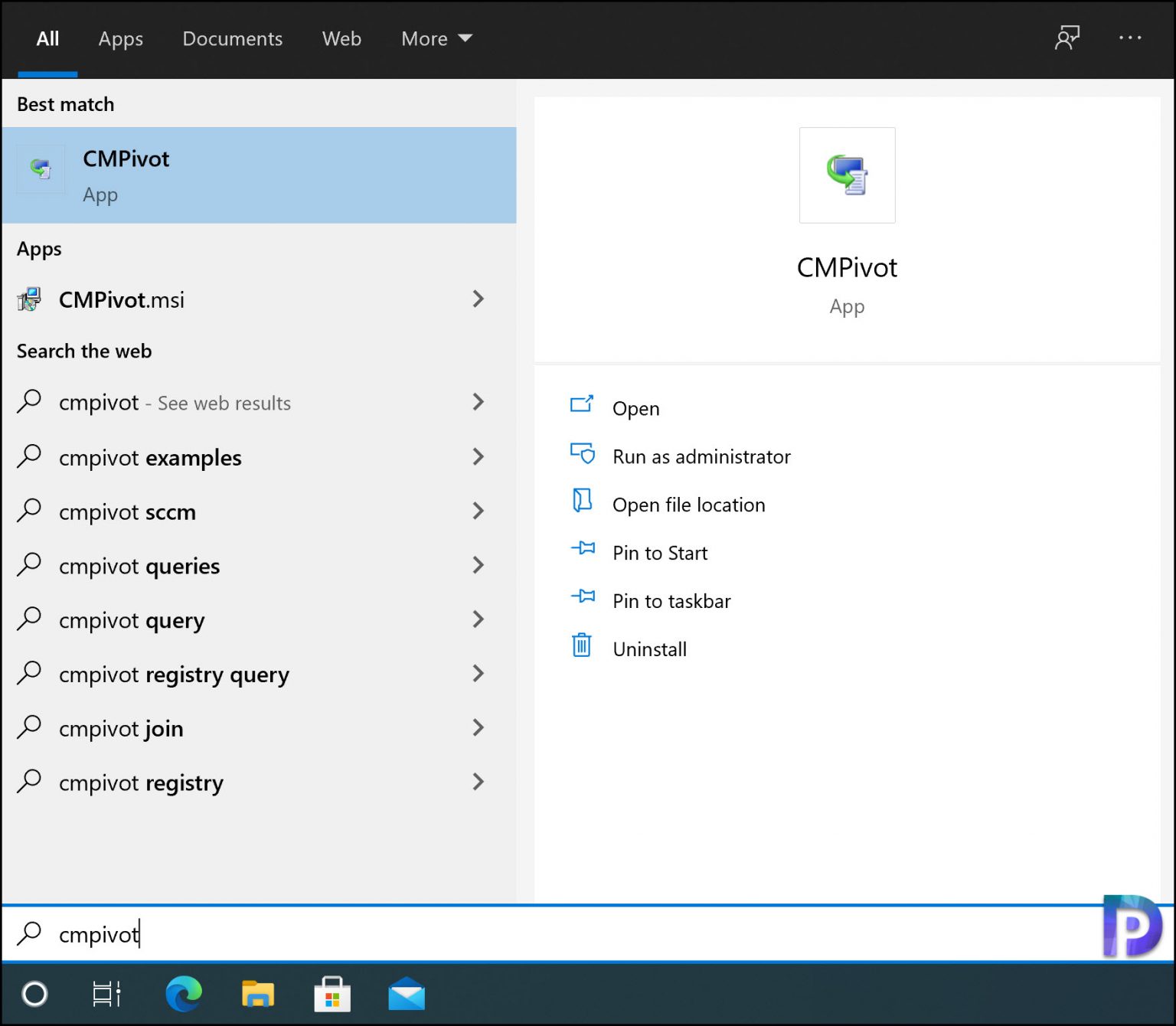This screenshot has height=1026, width=1176.
Task: Select cmpivot queries suggestion
Action: point(259,566)
